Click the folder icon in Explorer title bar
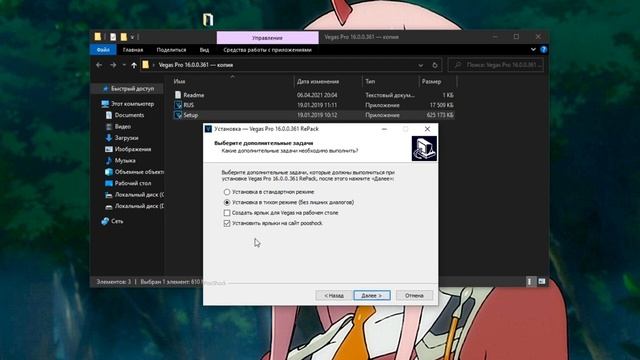The image size is (640, 360). point(98,37)
